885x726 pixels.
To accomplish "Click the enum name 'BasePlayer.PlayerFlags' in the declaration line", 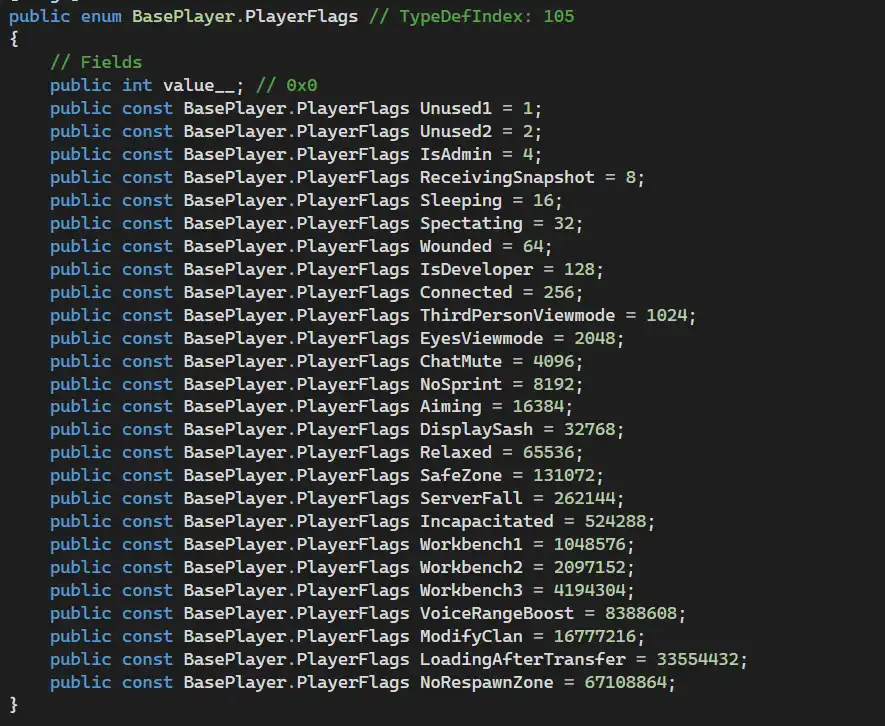I will (x=245, y=16).
